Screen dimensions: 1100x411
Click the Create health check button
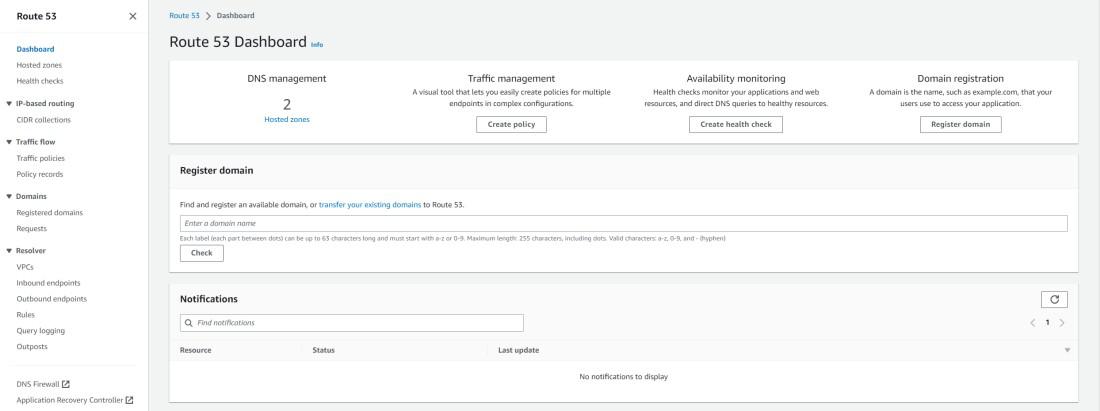pyautogui.click(x=735, y=124)
